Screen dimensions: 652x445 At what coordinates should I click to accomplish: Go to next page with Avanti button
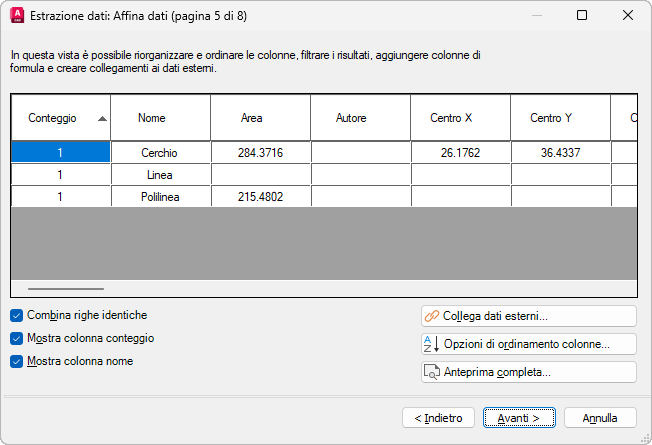click(x=519, y=417)
